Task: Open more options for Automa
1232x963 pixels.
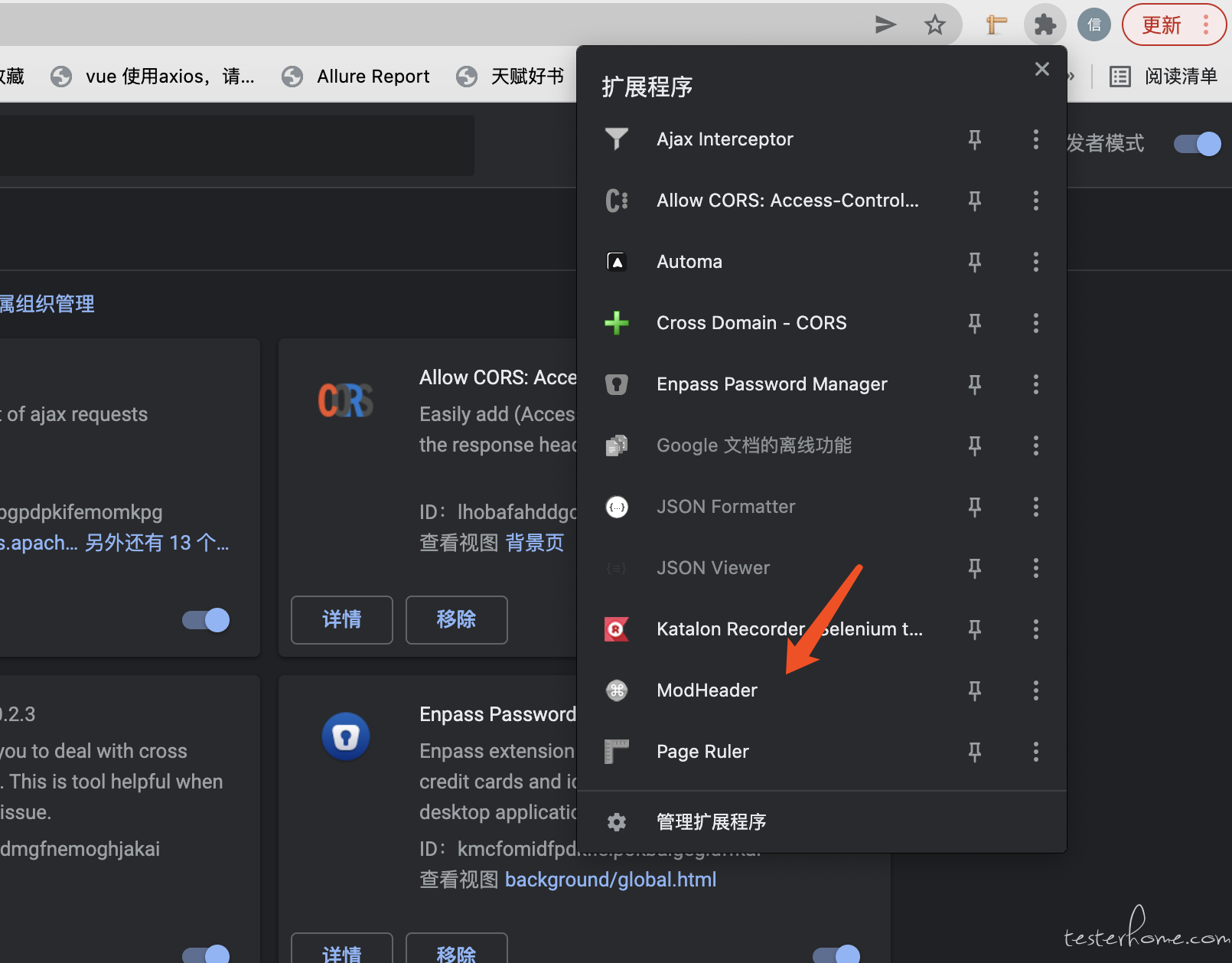Action: pyautogui.click(x=1036, y=262)
